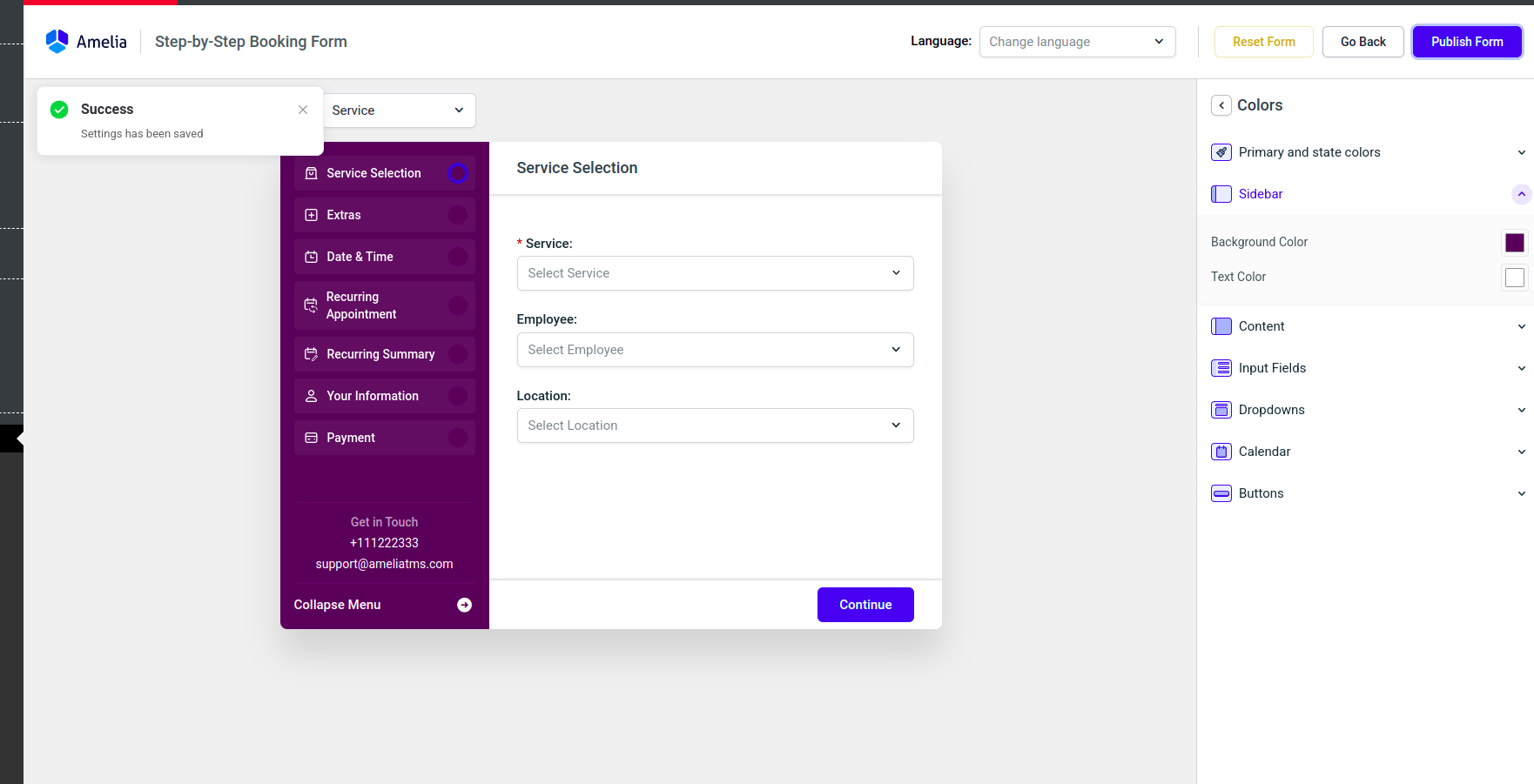Click the back arrow beside Colors
This screenshot has height=784, width=1534.
click(x=1221, y=105)
